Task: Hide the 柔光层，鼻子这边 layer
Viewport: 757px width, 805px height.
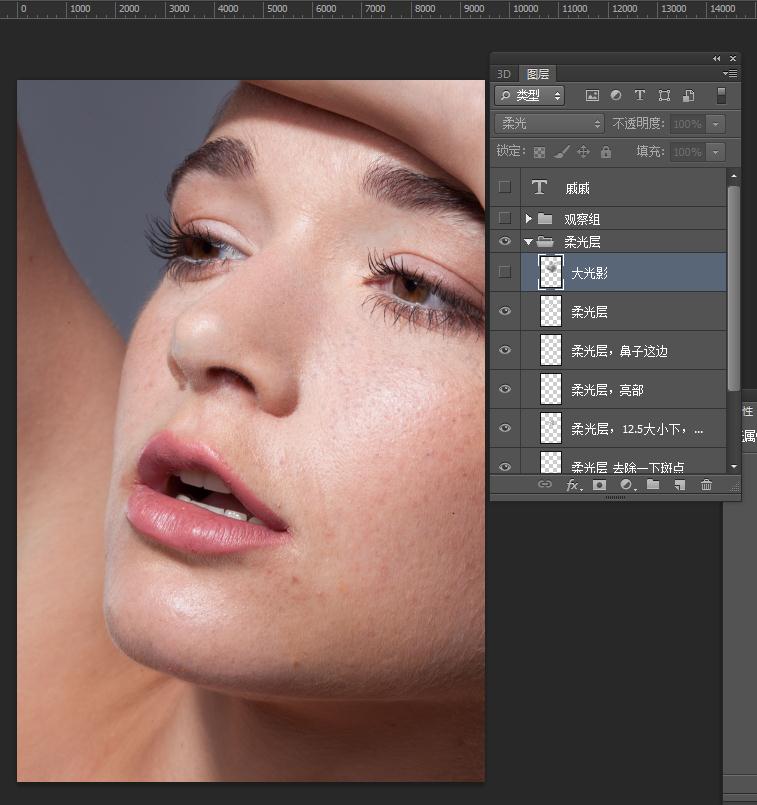Action: pyautogui.click(x=505, y=350)
